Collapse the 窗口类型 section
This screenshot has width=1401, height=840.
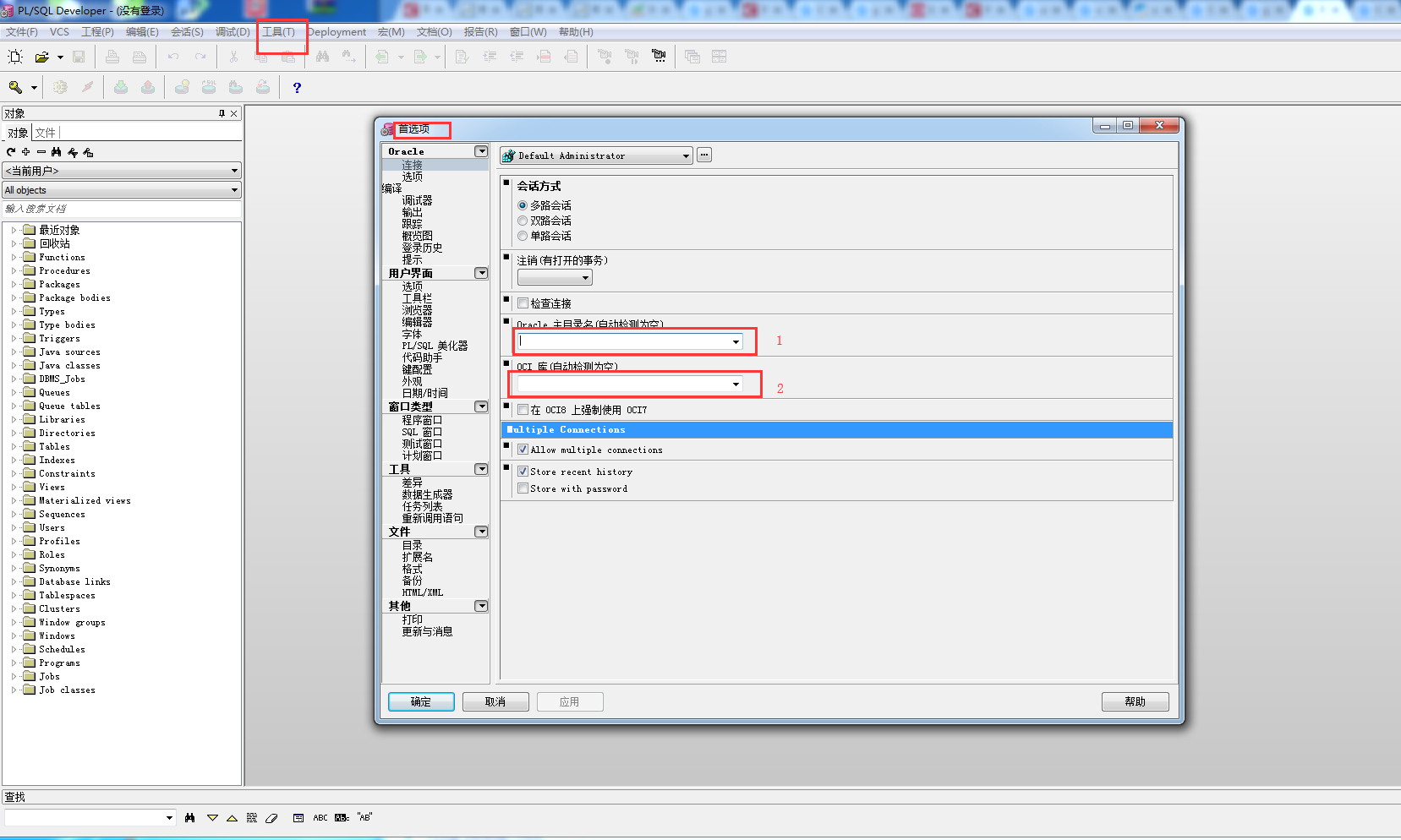481,406
